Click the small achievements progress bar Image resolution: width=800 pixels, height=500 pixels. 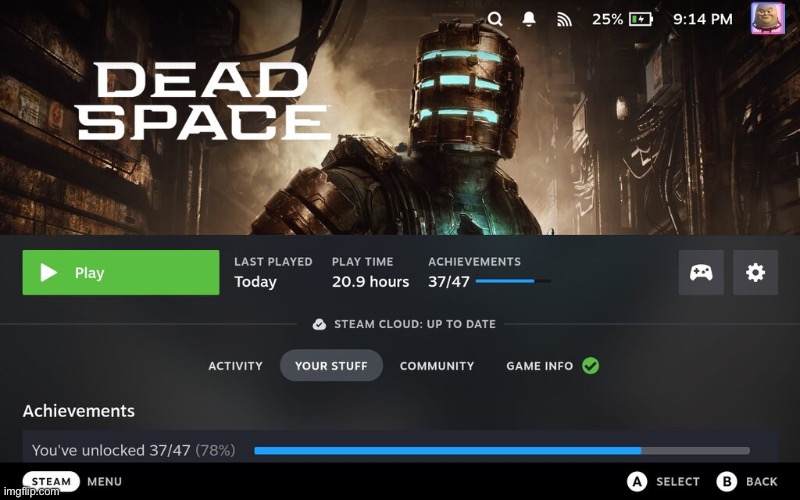(x=513, y=281)
